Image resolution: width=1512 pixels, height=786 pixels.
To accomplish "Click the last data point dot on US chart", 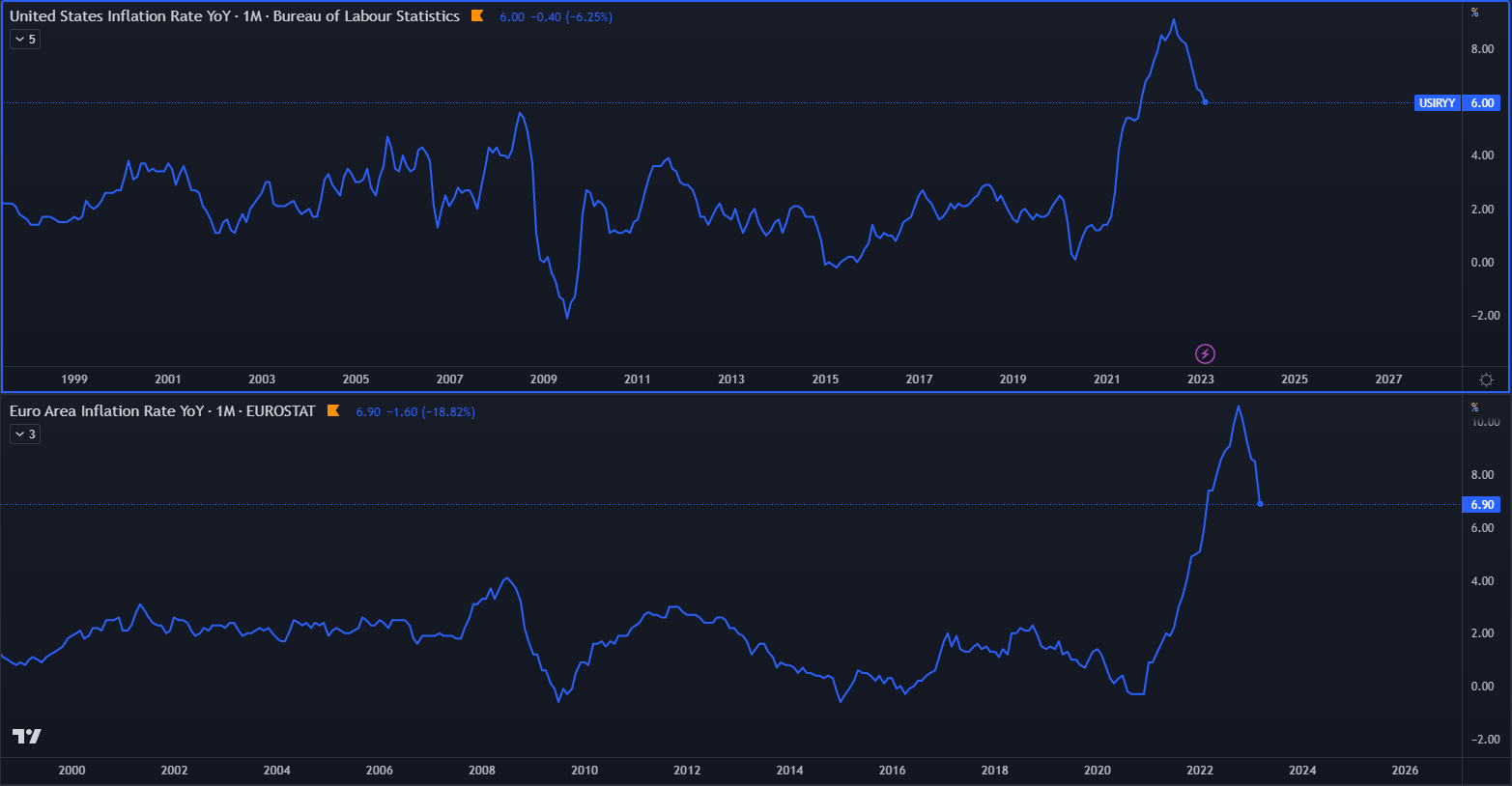I will [1205, 102].
